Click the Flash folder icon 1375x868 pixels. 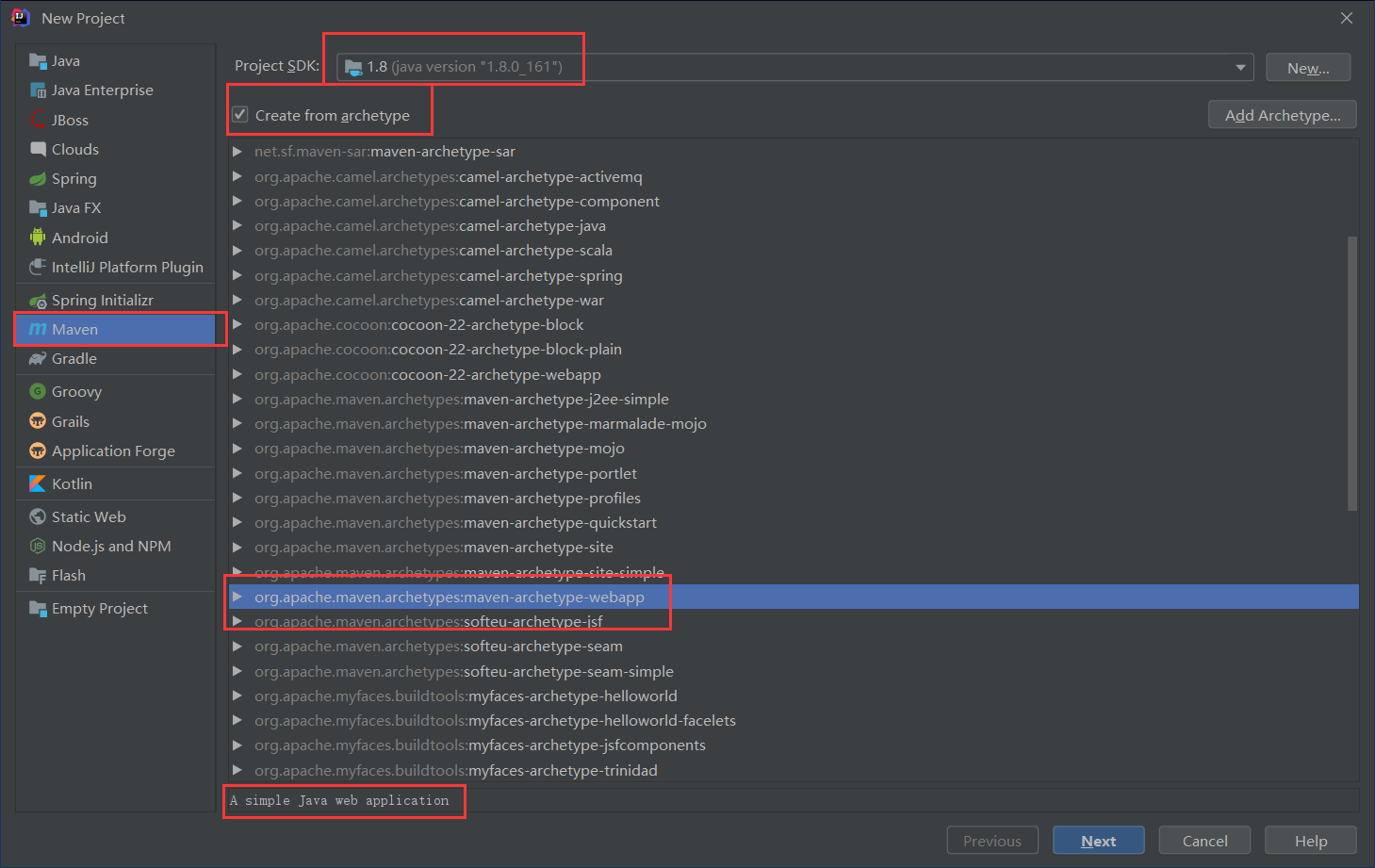click(x=38, y=575)
